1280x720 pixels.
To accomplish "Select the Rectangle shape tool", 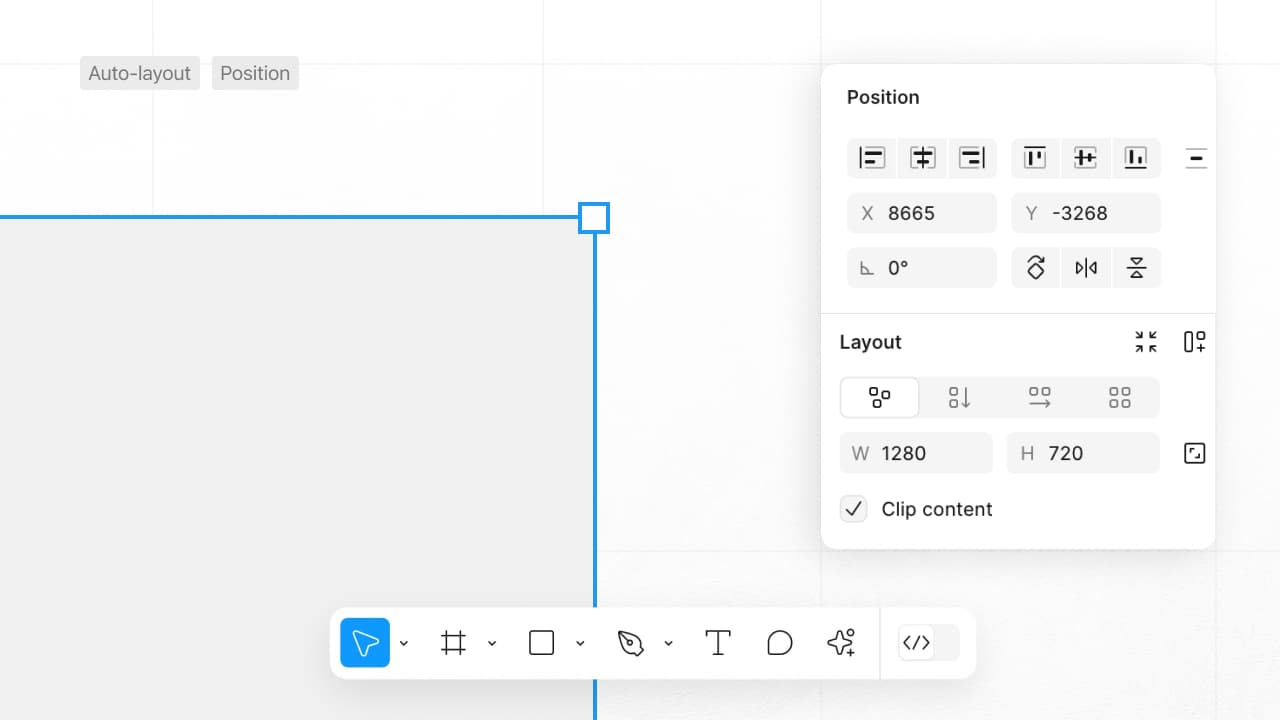I will click(x=541, y=643).
